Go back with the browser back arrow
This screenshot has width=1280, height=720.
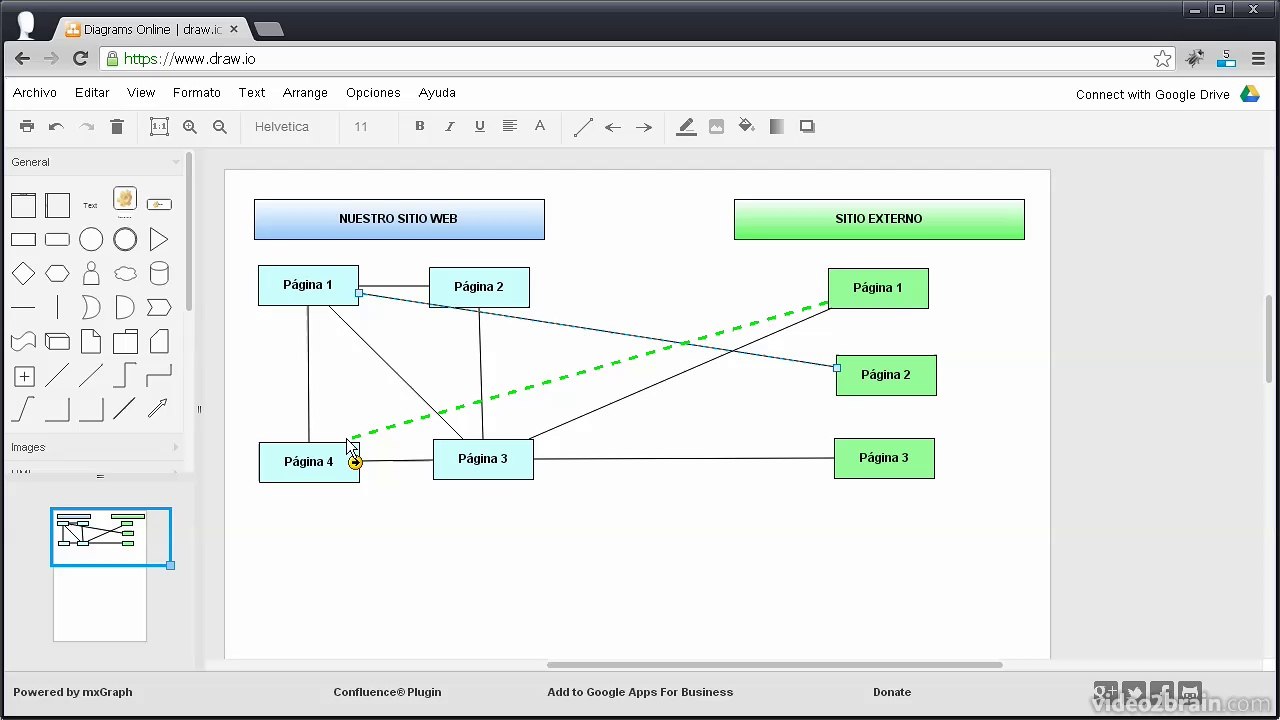(x=22, y=59)
